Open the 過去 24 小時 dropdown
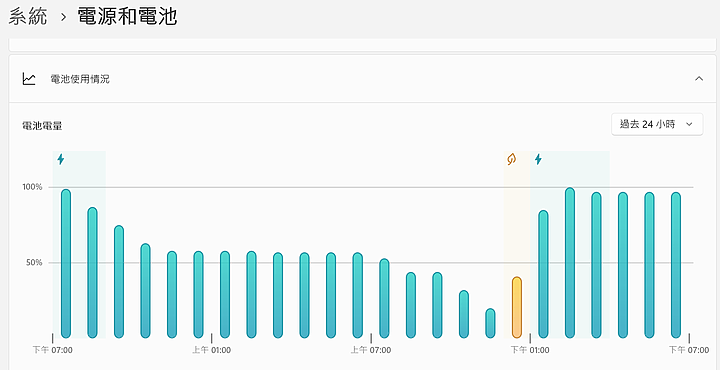This screenshot has width=720, height=370. (657, 124)
